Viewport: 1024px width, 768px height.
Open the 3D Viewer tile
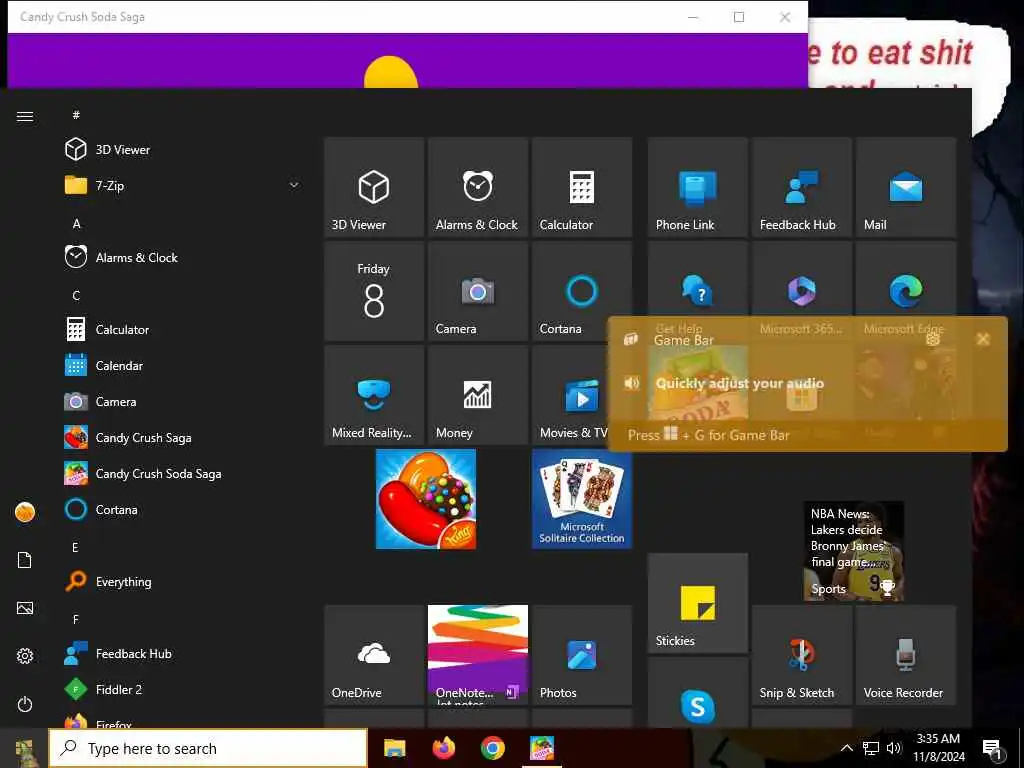(x=374, y=187)
